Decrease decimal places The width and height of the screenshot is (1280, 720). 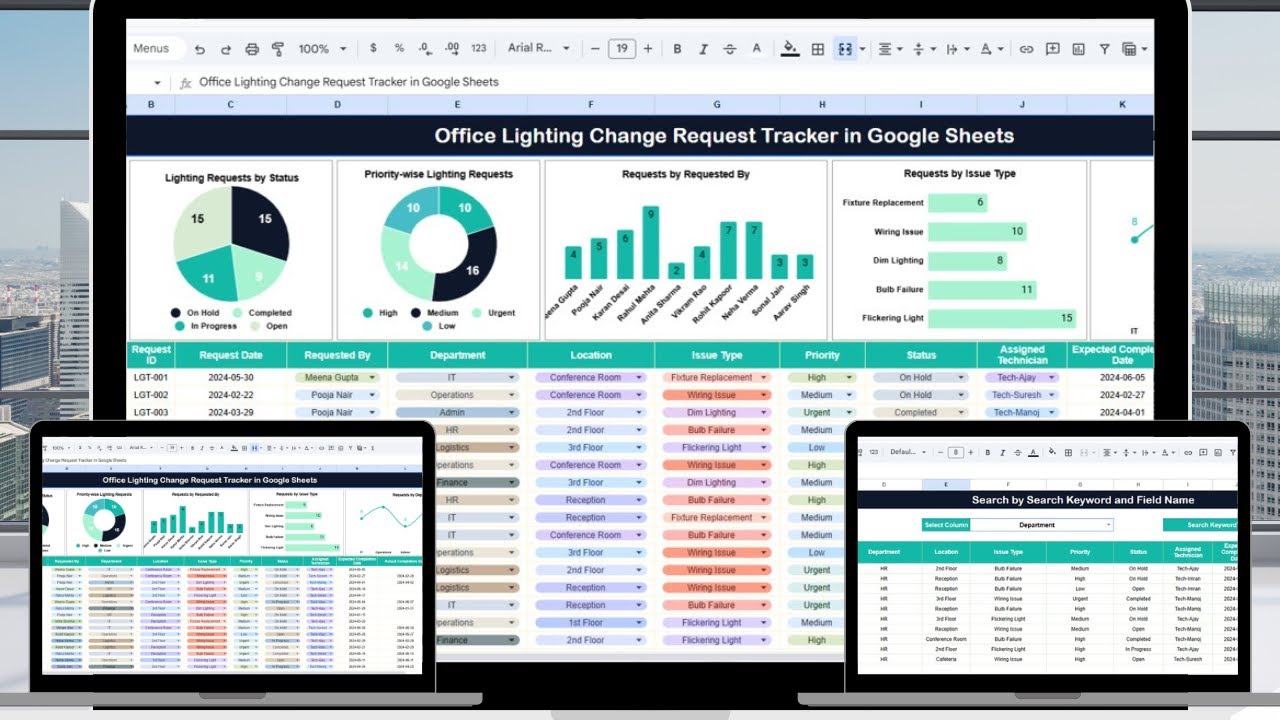coord(426,48)
